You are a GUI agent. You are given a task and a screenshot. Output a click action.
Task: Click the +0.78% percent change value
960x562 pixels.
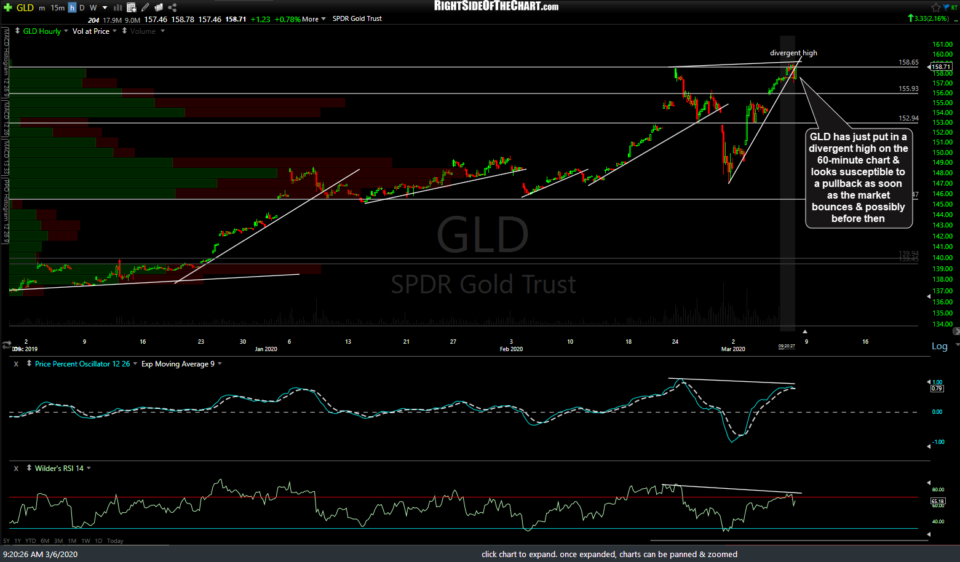tap(287, 19)
